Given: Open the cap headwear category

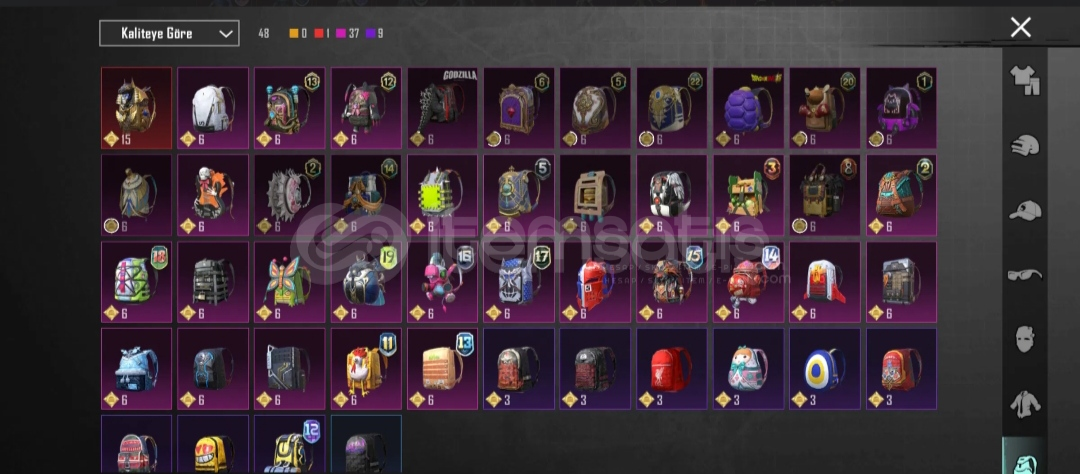Looking at the screenshot, I should pos(1025,210).
